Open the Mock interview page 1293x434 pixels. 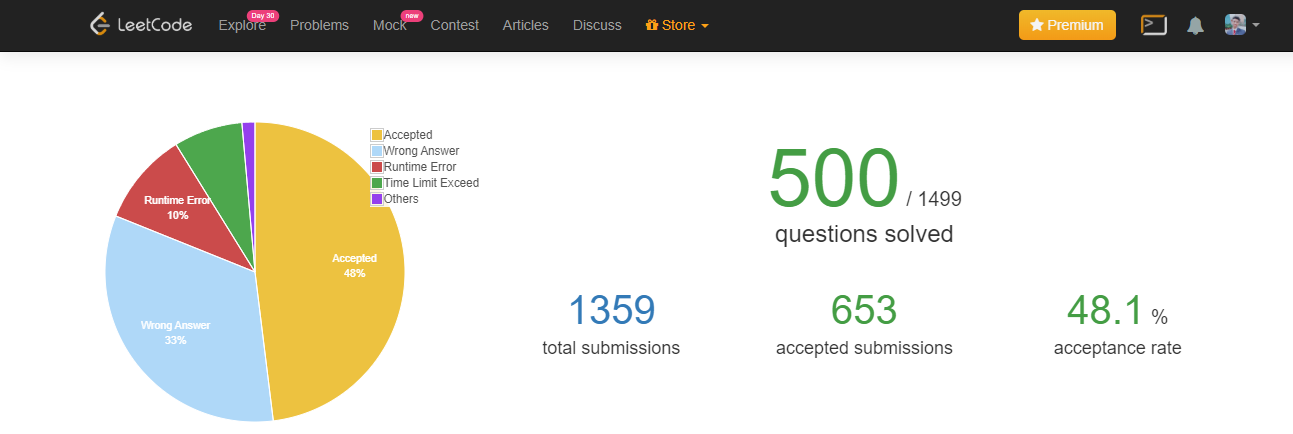pyautogui.click(x=389, y=25)
